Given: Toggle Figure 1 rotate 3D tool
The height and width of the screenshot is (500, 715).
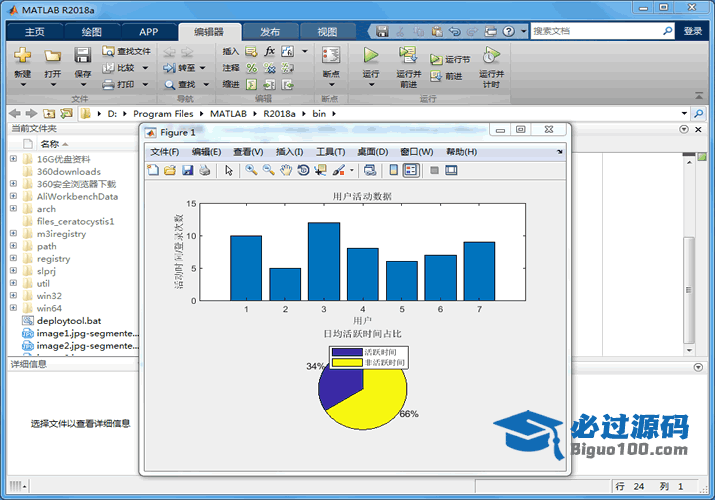Looking at the screenshot, I should [303, 170].
